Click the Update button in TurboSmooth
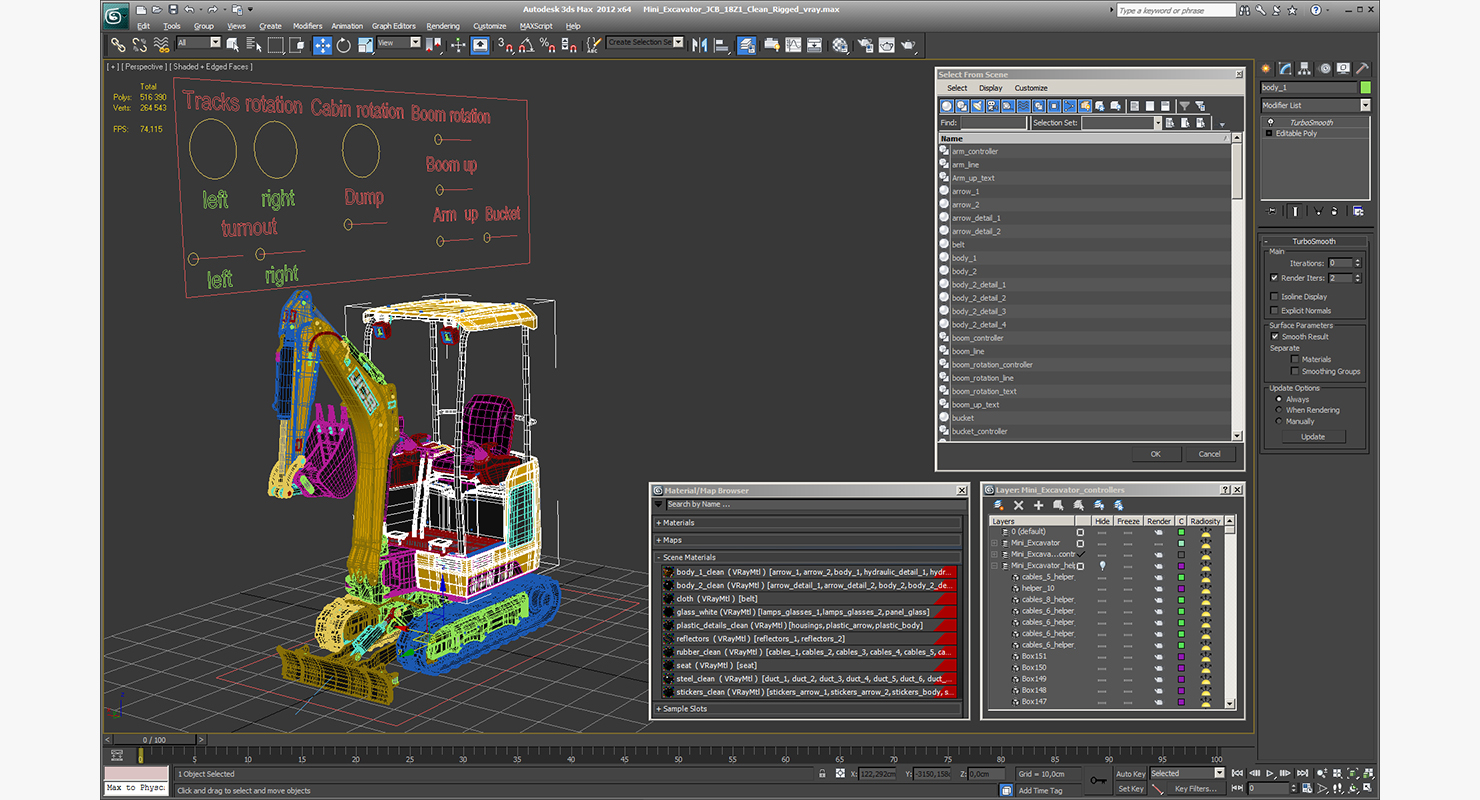The image size is (1480, 800). click(x=1313, y=437)
